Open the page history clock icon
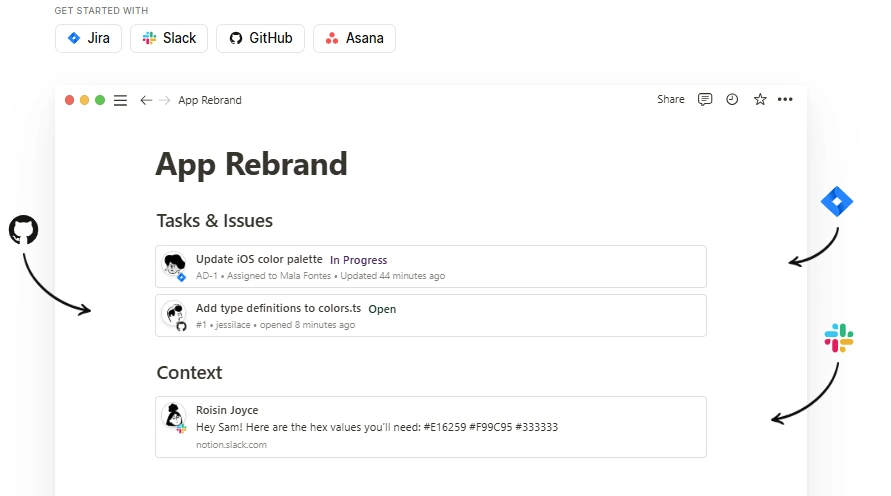The height and width of the screenshot is (496, 891). click(x=732, y=99)
